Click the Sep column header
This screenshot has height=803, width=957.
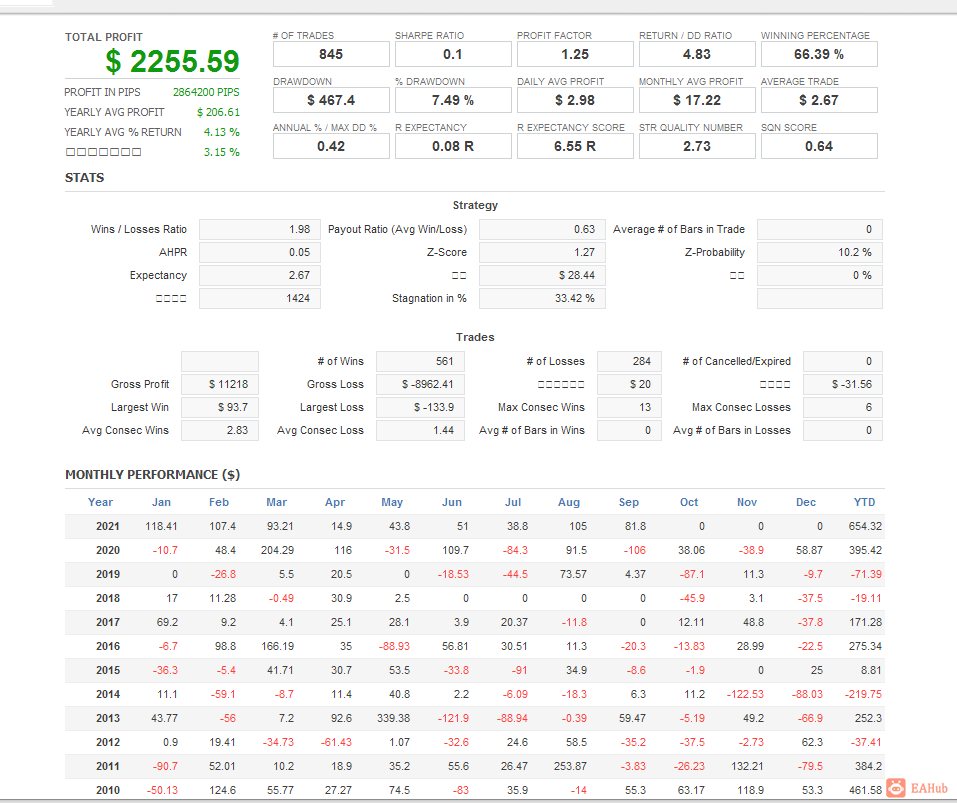tap(629, 502)
